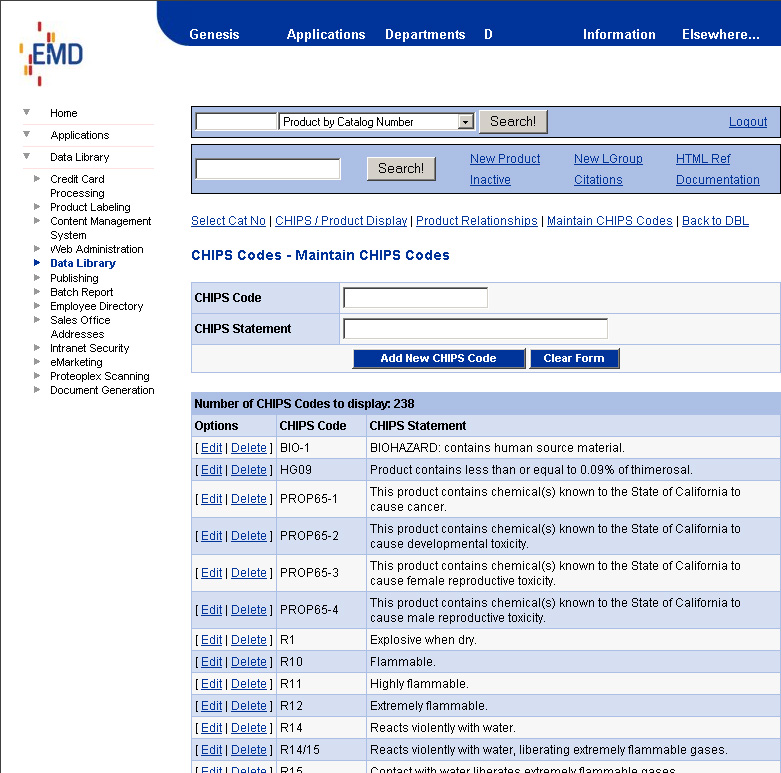Screen dimensions: 781x773
Task: Click the arrow icon beside Employee Directory
Action: pyautogui.click(x=37, y=306)
